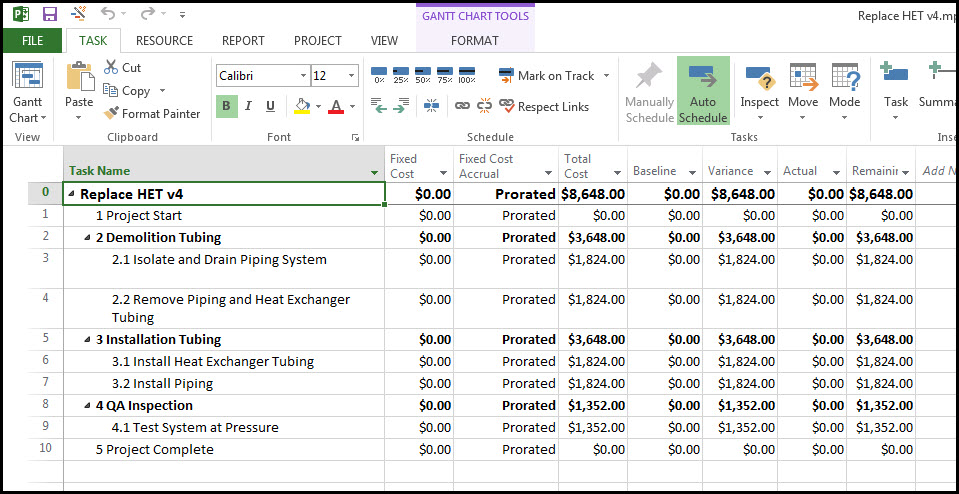This screenshot has height=494, width=959.
Task: Mark task 0% complete
Action: [x=379, y=75]
